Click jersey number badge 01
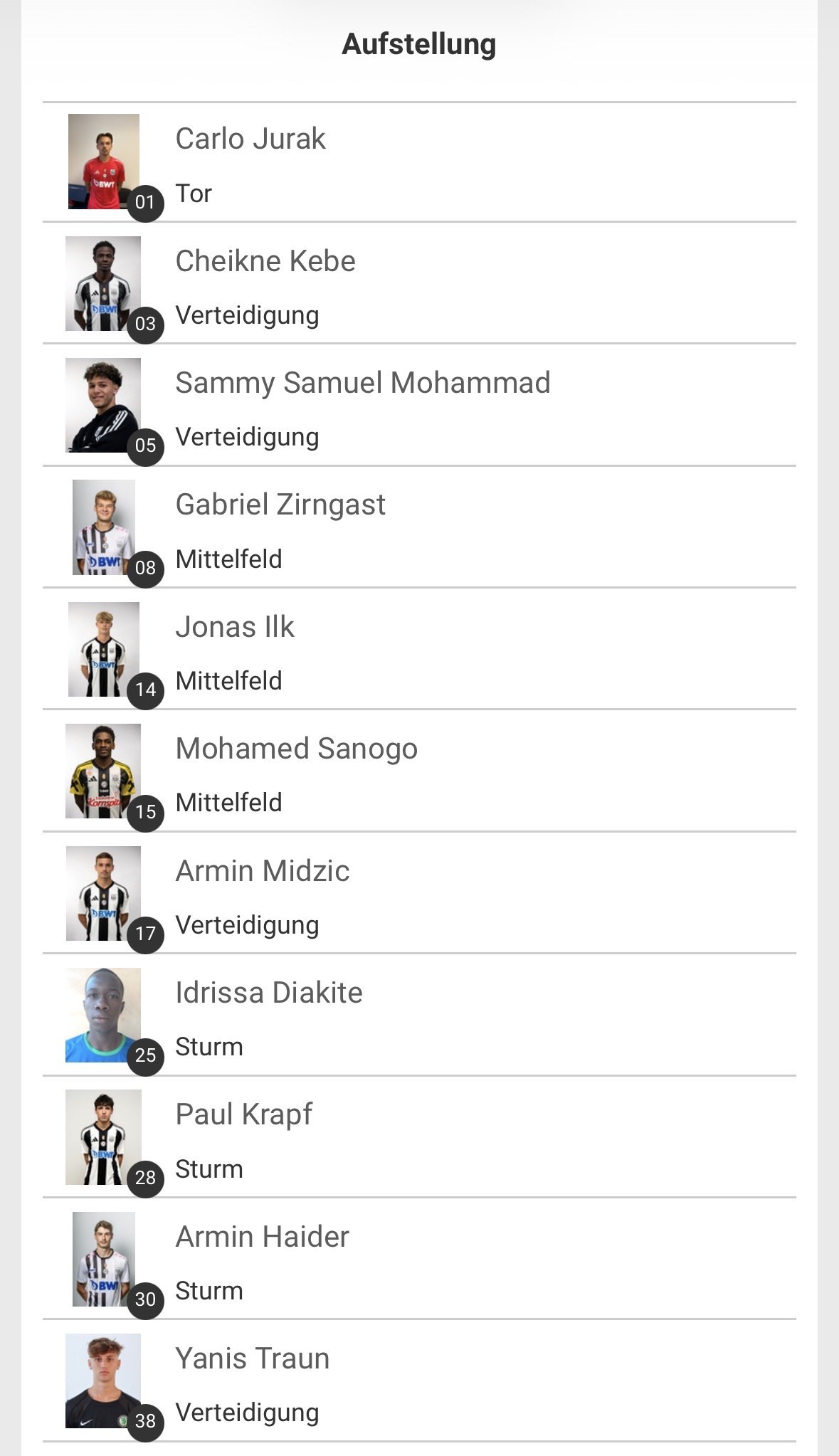 [x=145, y=203]
